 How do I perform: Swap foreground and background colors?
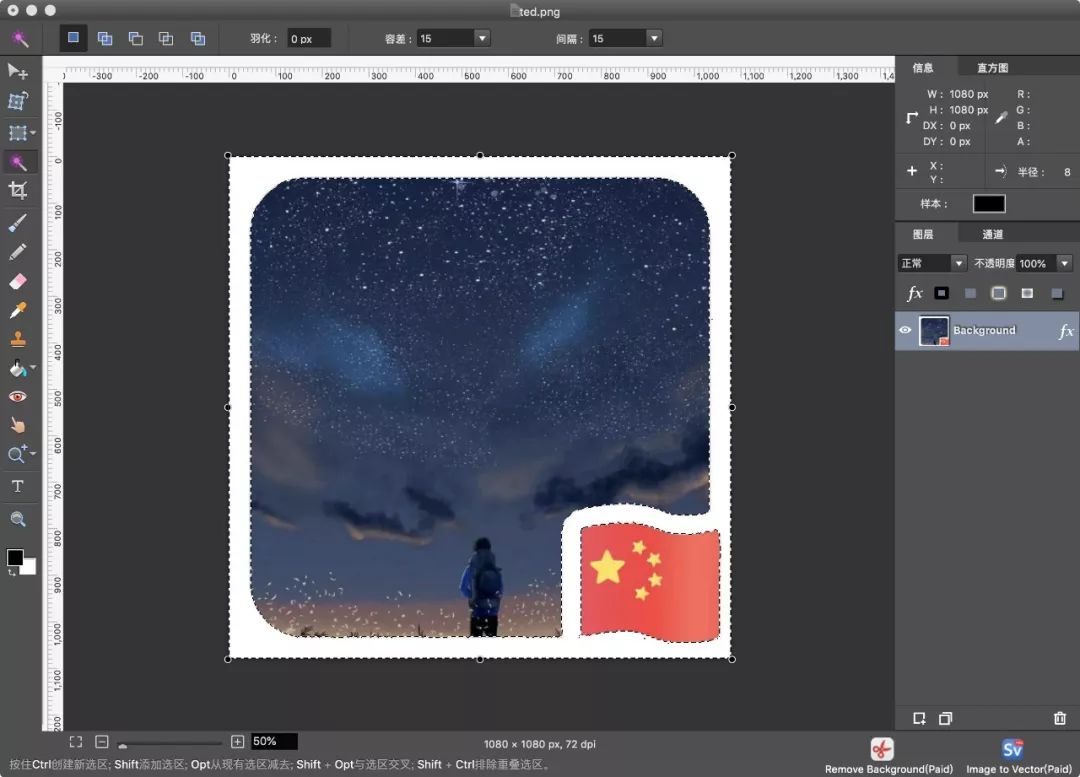pos(12,572)
